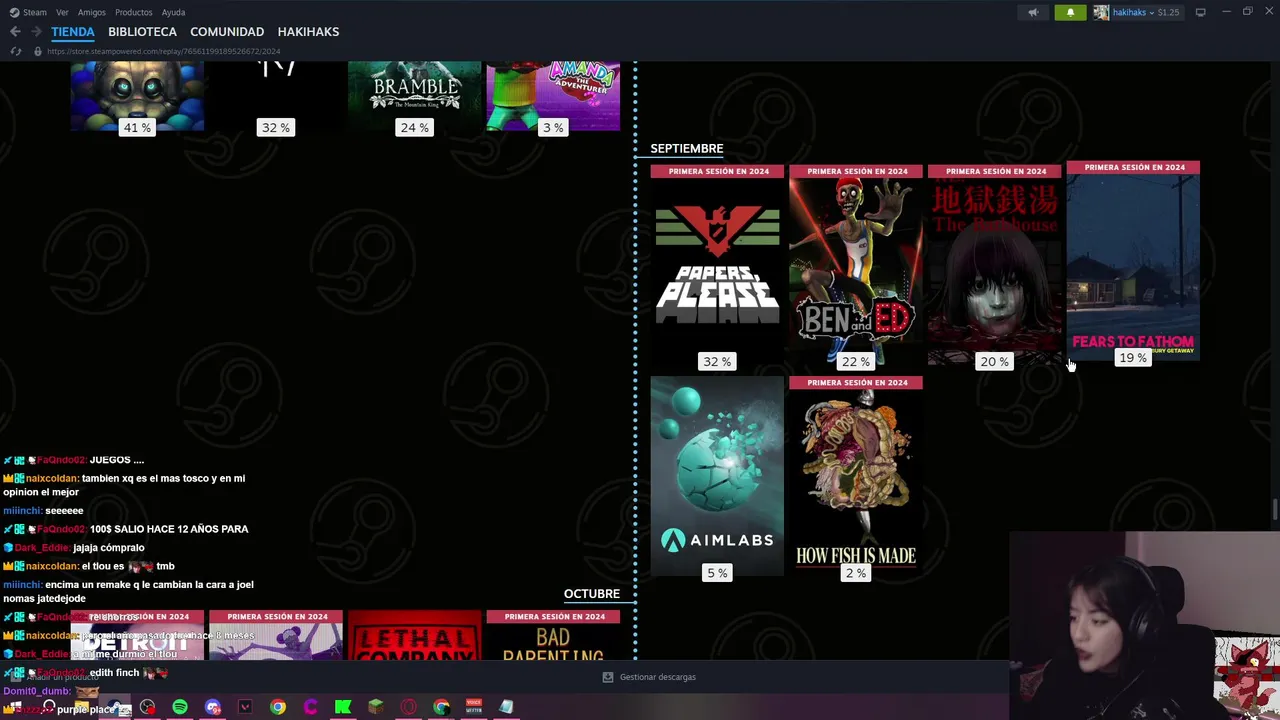
Task: Open Discord from the taskbar
Action: pos(213,707)
